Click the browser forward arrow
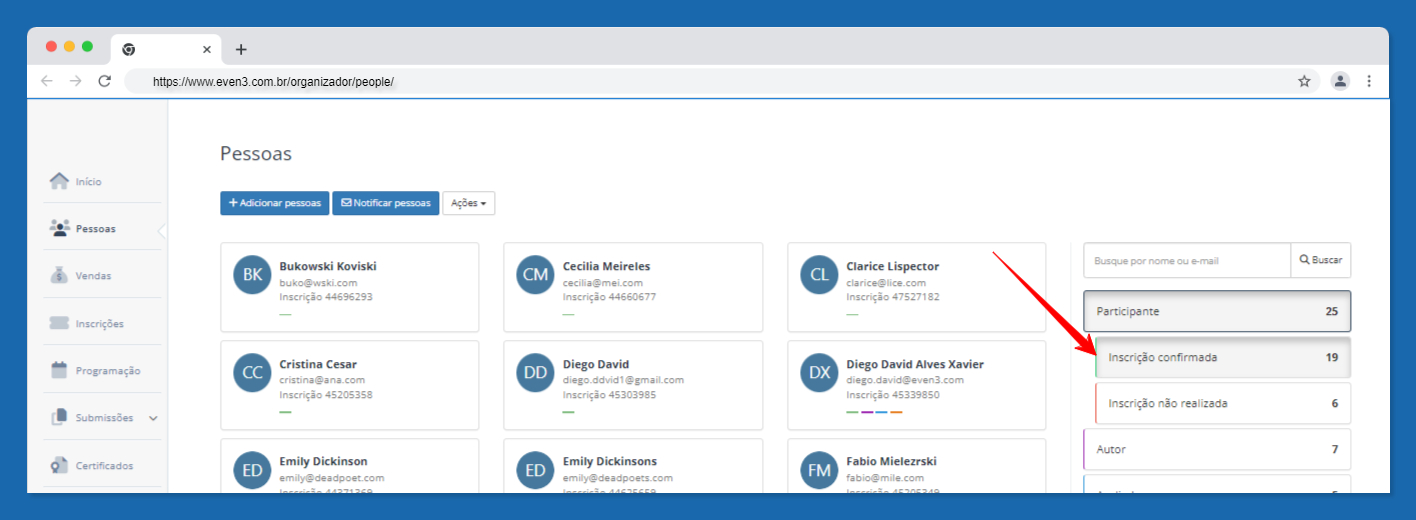1416x520 pixels. [75, 81]
